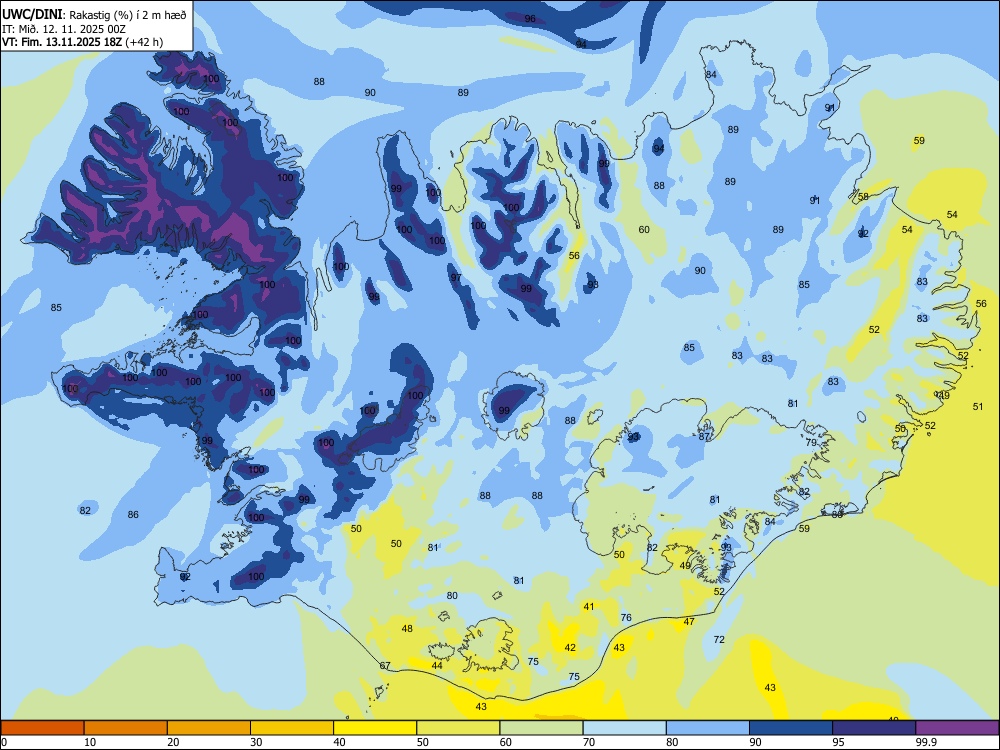Viewport: 1000px width, 750px height.
Task: Click the '44' humidity value on the map
Action: (437, 666)
